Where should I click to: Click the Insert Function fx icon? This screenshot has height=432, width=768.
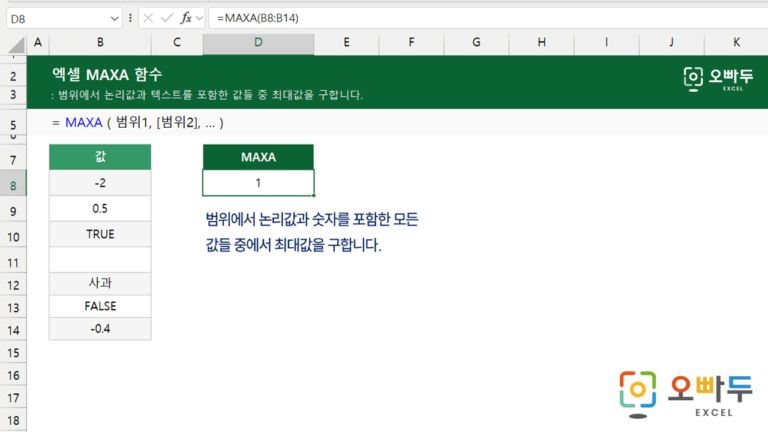point(186,18)
